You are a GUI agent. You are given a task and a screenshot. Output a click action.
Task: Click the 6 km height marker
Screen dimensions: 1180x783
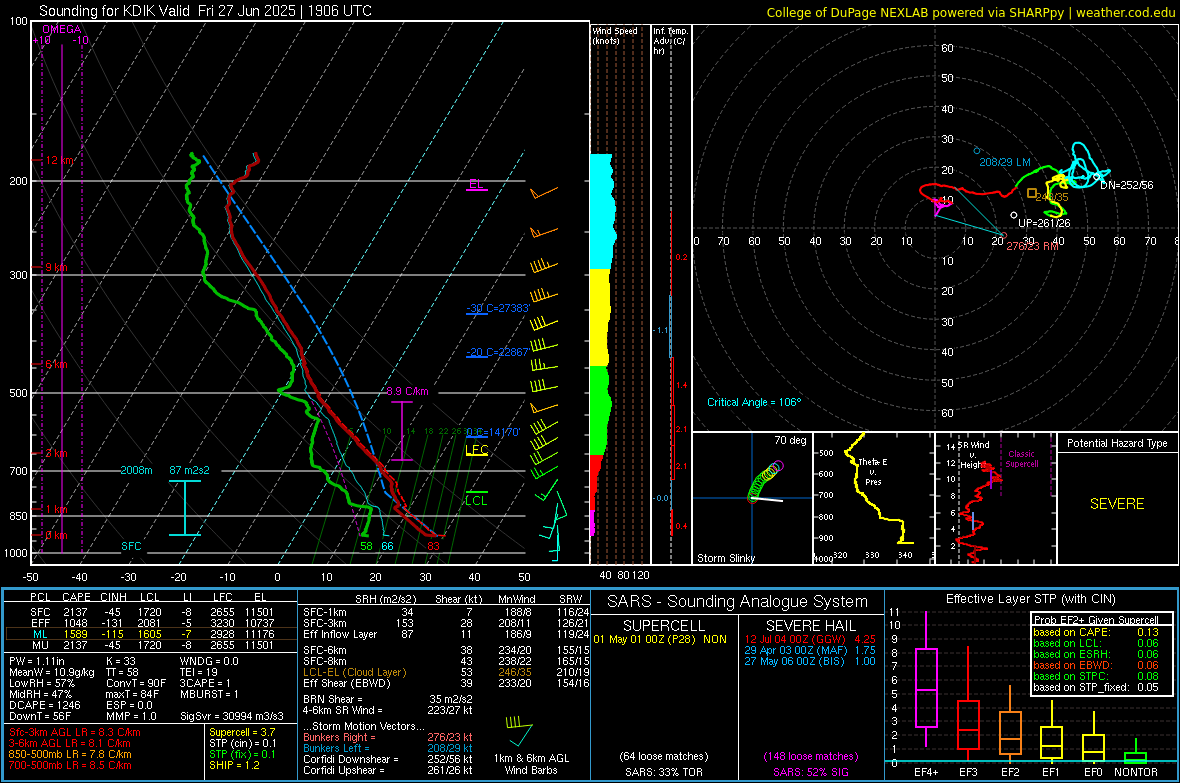(56, 364)
